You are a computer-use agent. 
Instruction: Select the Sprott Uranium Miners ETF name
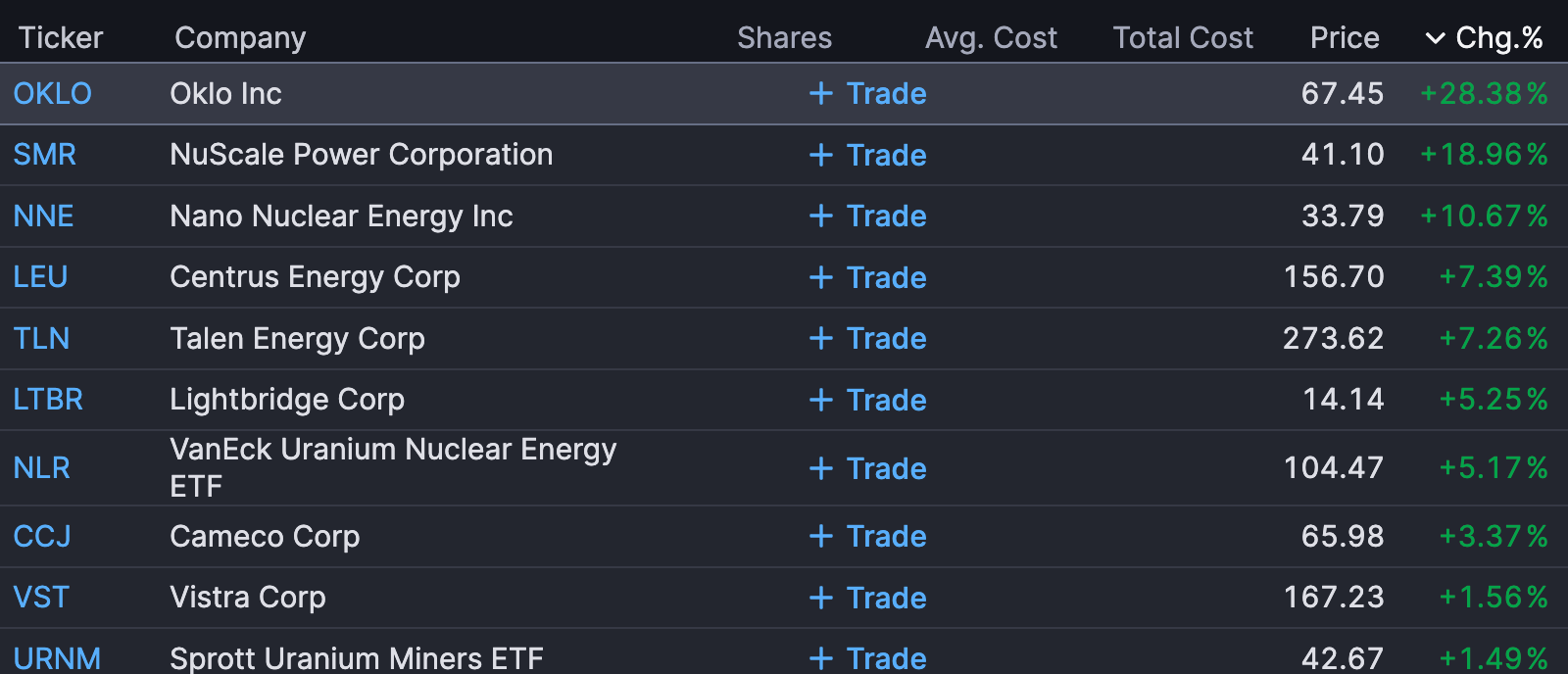click(357, 658)
